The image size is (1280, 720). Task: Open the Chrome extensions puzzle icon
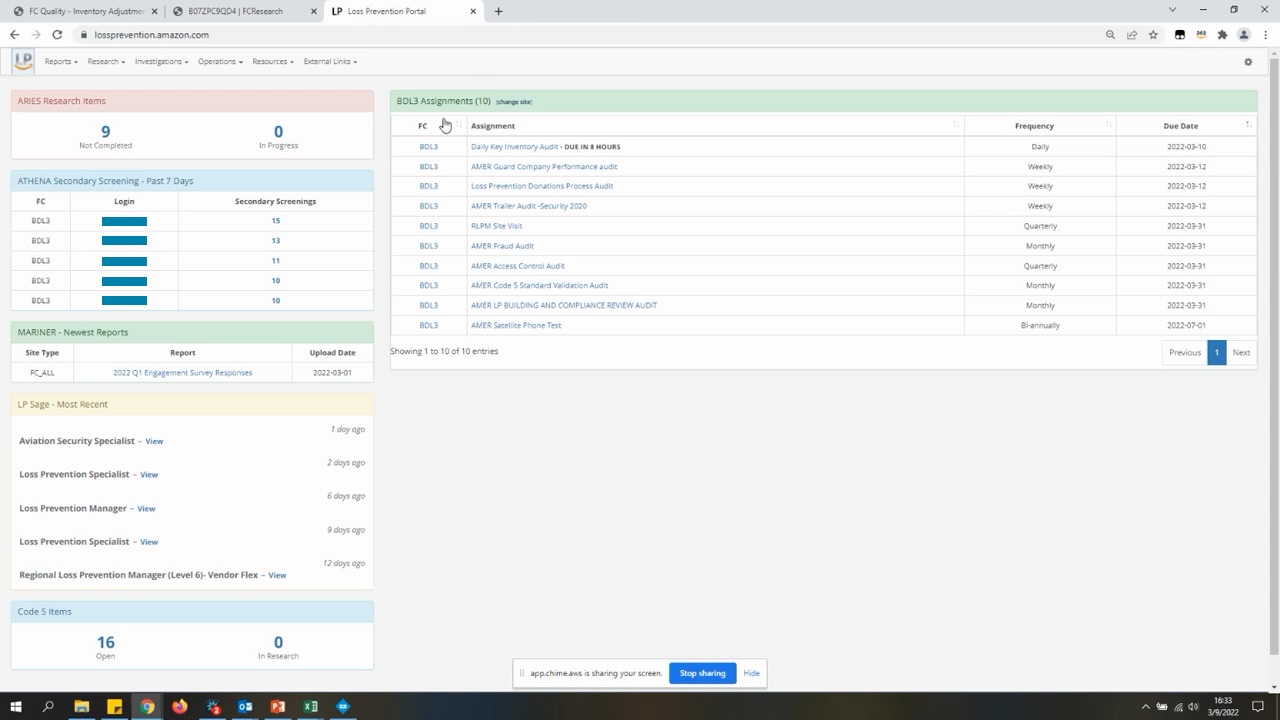1222,35
